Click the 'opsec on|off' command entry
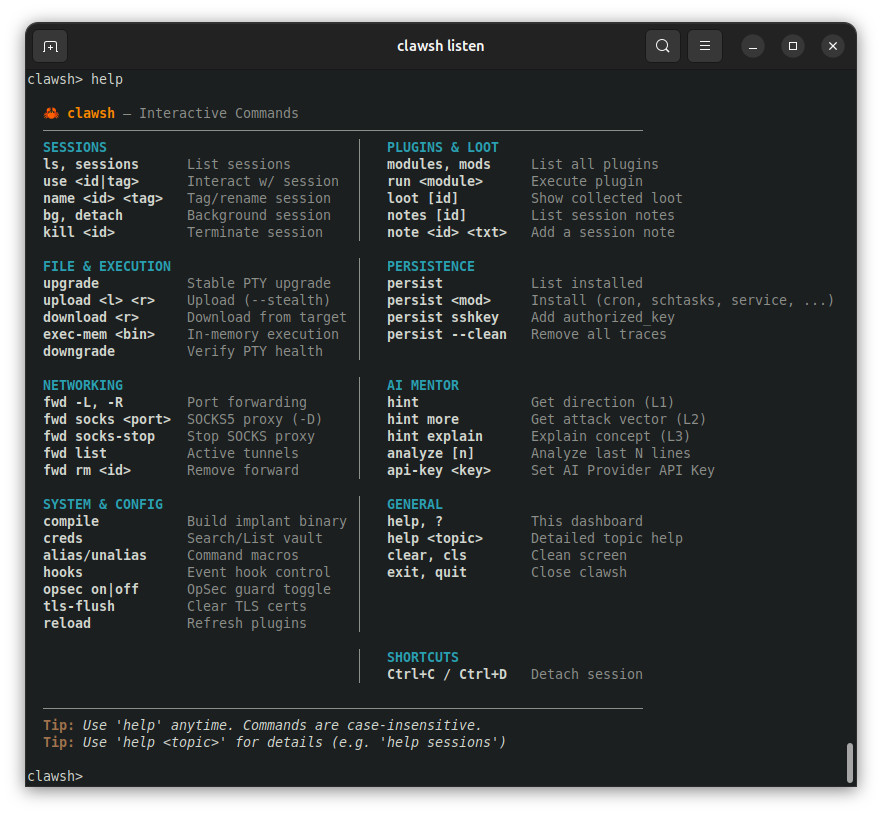882x815 pixels. [x=91, y=589]
